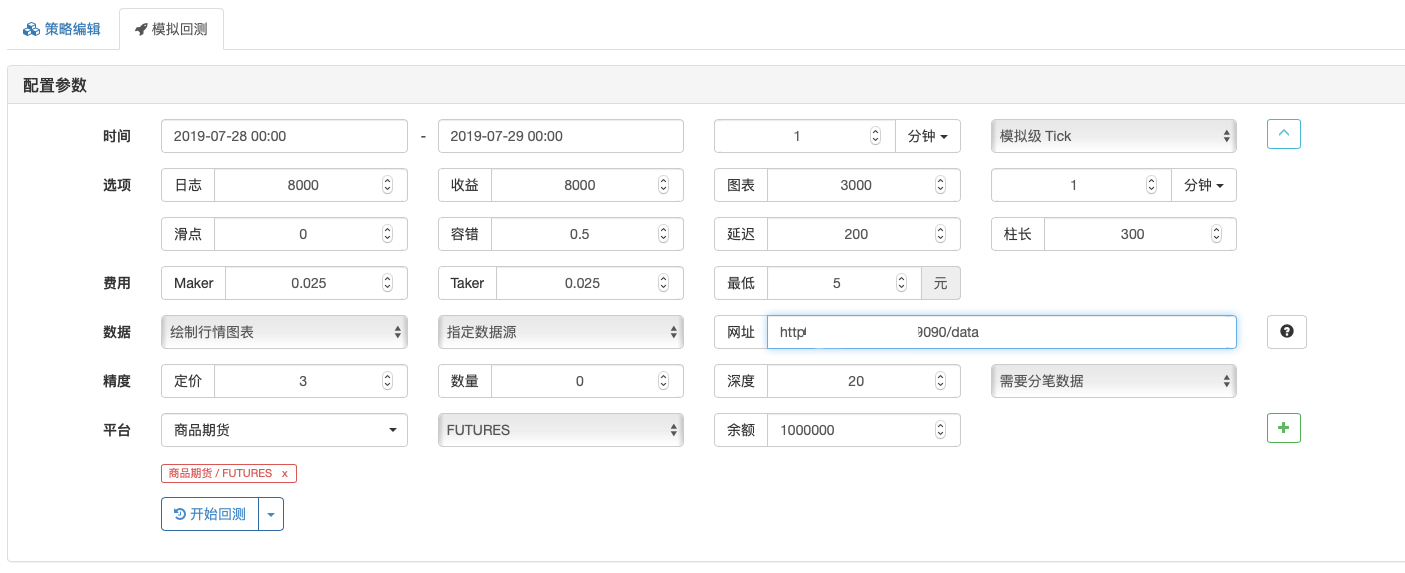This screenshot has width=1405, height=573.
Task: Click the Maker fee input field
Action: (x=308, y=283)
